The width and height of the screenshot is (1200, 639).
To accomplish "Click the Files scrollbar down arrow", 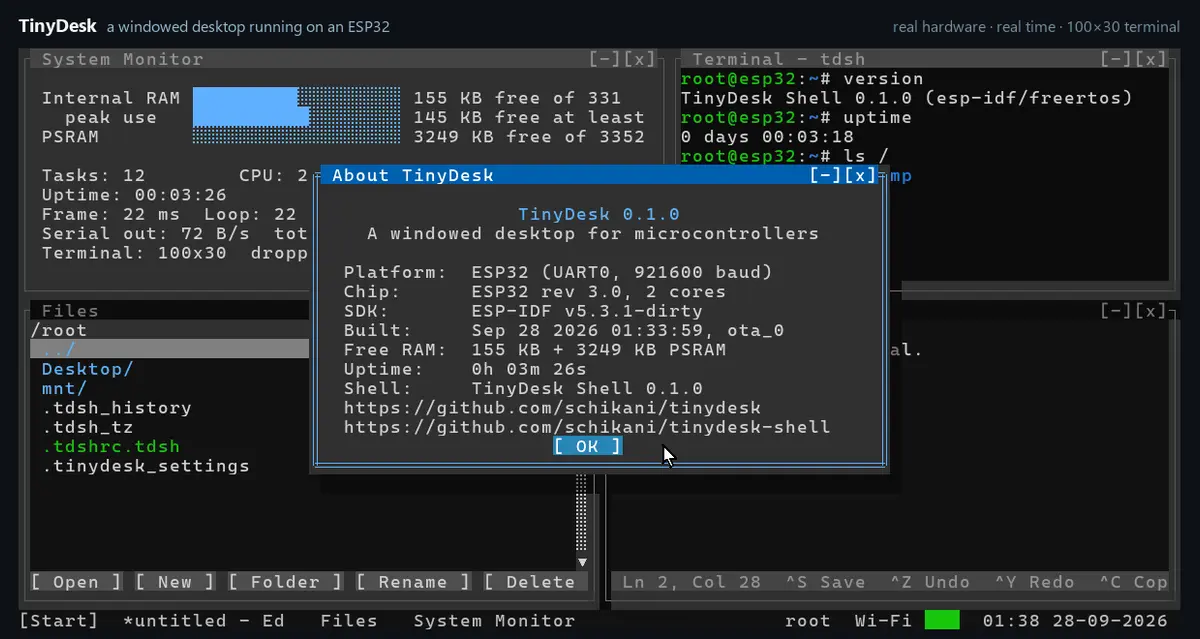I will [582, 563].
